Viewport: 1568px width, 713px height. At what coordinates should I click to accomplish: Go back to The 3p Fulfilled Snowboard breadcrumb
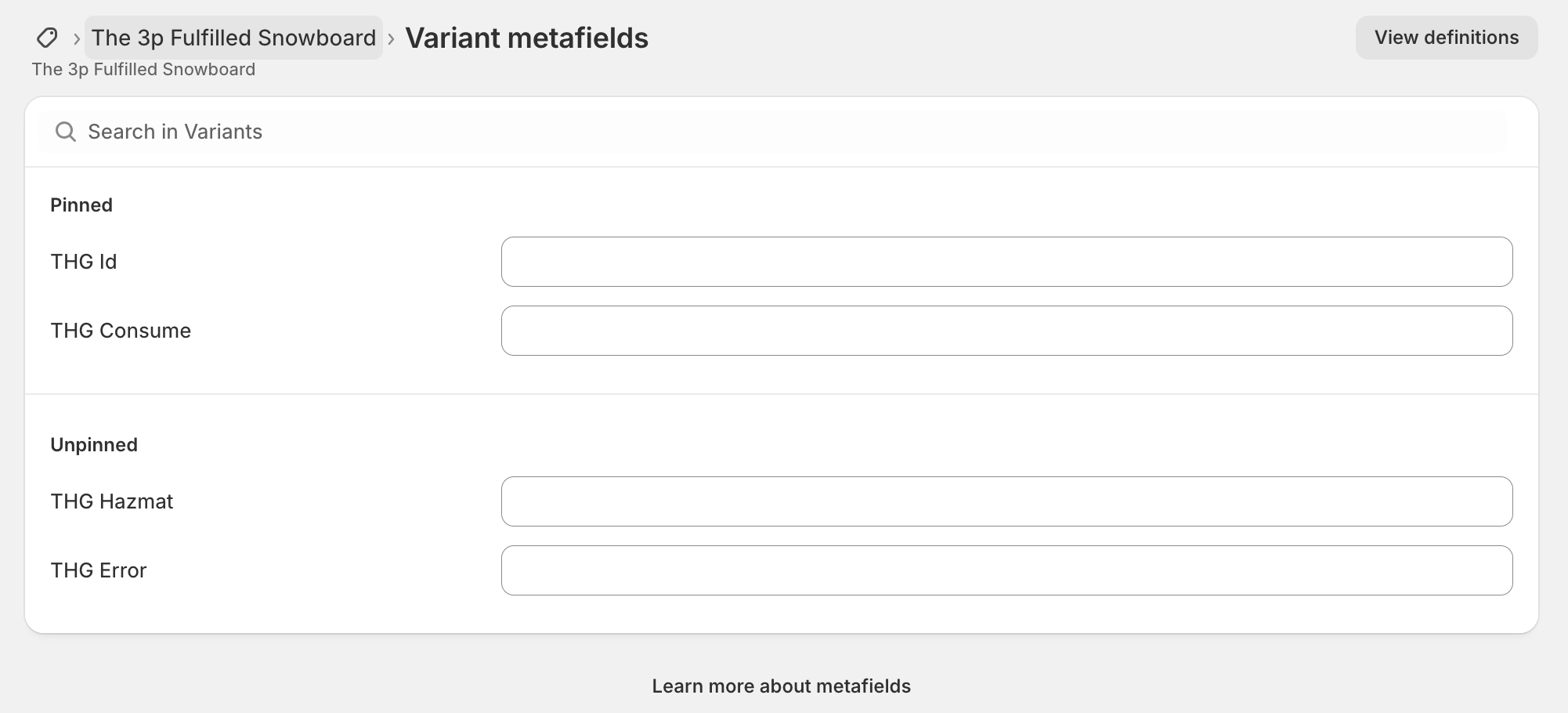pos(233,38)
